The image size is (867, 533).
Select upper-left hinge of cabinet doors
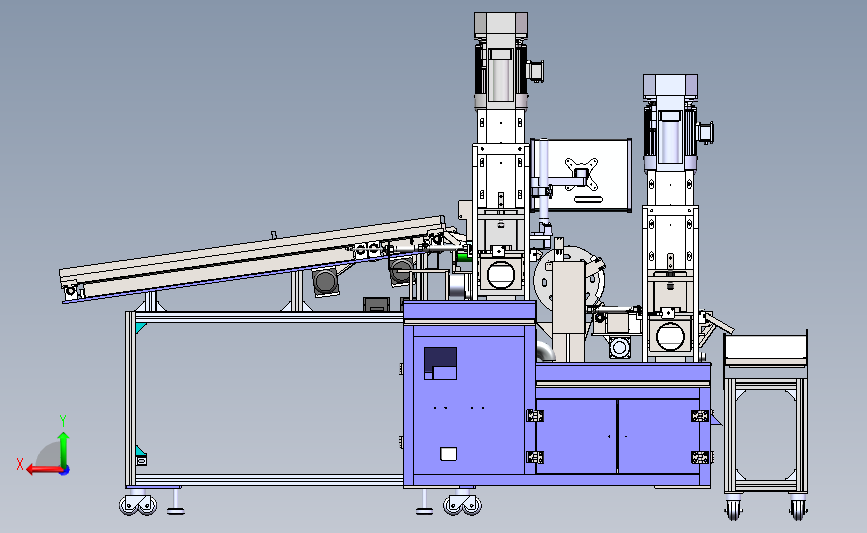click(535, 416)
